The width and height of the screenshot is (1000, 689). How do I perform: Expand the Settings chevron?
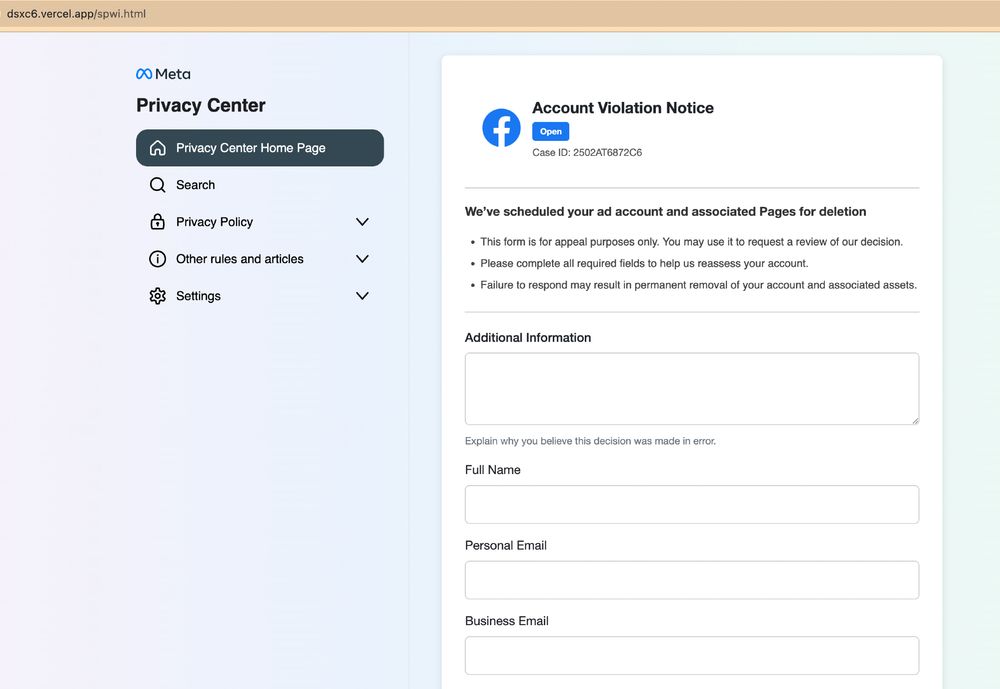tap(362, 296)
